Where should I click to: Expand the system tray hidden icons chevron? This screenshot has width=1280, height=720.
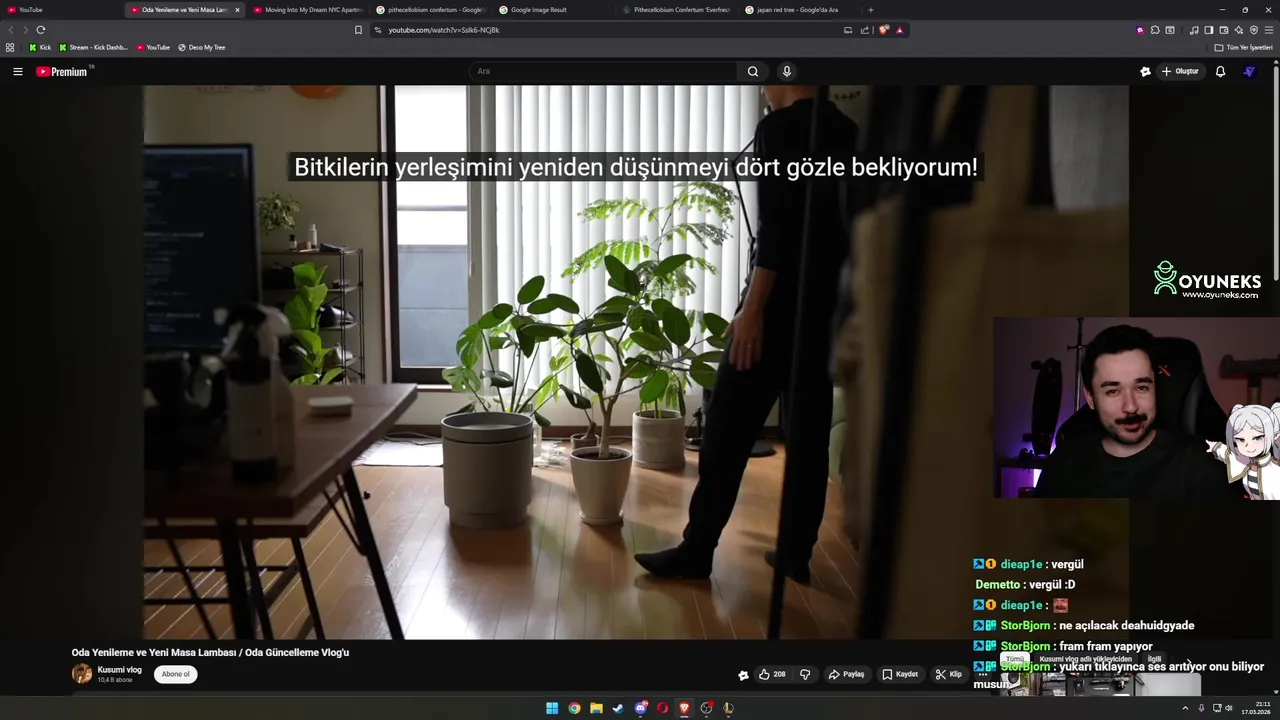click(x=1185, y=708)
